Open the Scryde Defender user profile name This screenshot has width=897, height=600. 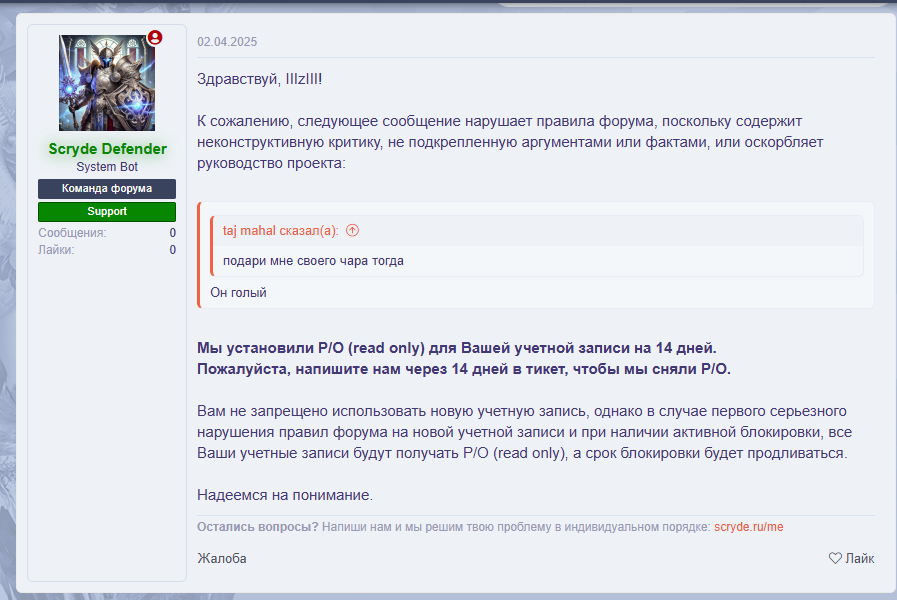[x=107, y=149]
